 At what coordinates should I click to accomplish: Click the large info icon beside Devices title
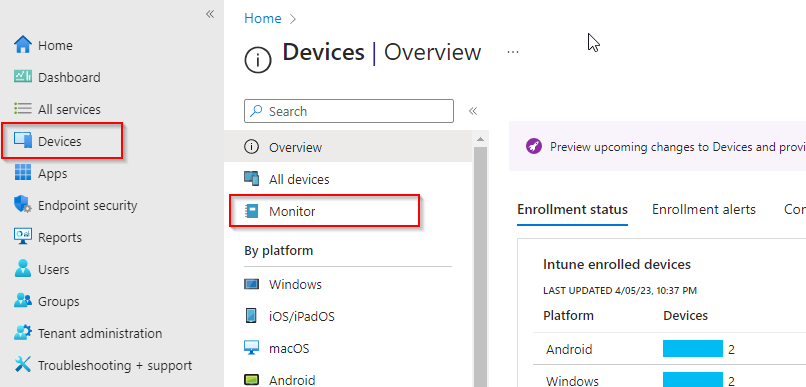pyautogui.click(x=258, y=61)
